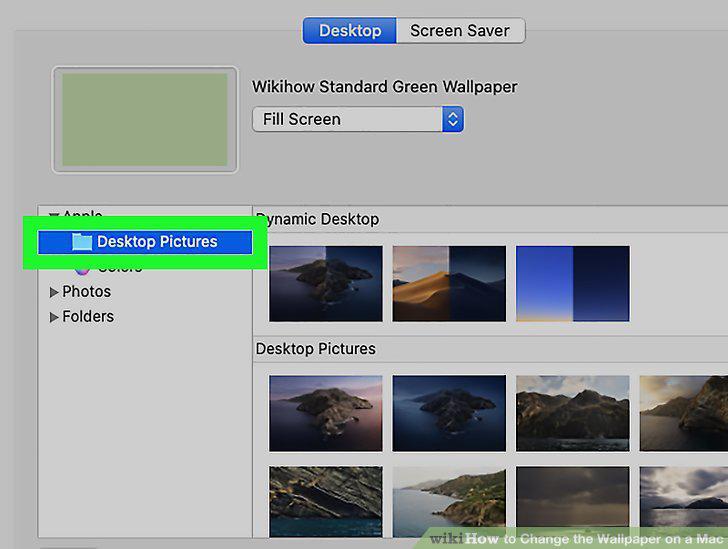
Task: Click the Dynamic Desktop section header
Action: coord(318,219)
